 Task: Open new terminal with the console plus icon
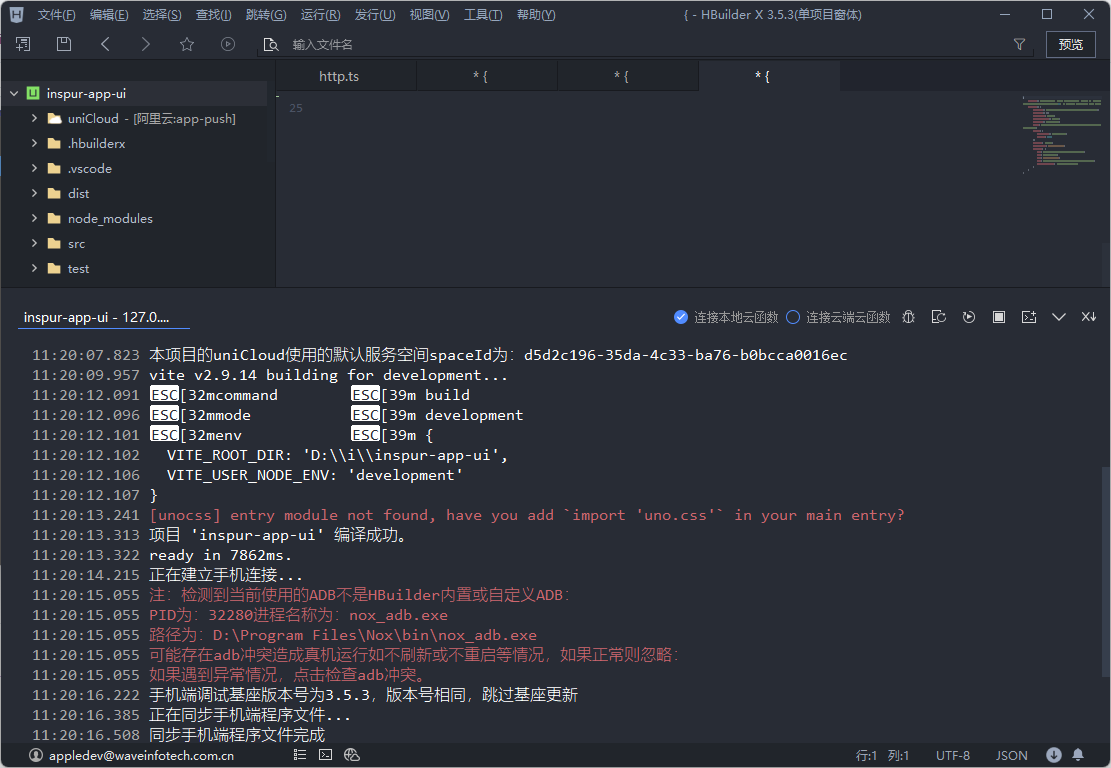click(x=1029, y=317)
